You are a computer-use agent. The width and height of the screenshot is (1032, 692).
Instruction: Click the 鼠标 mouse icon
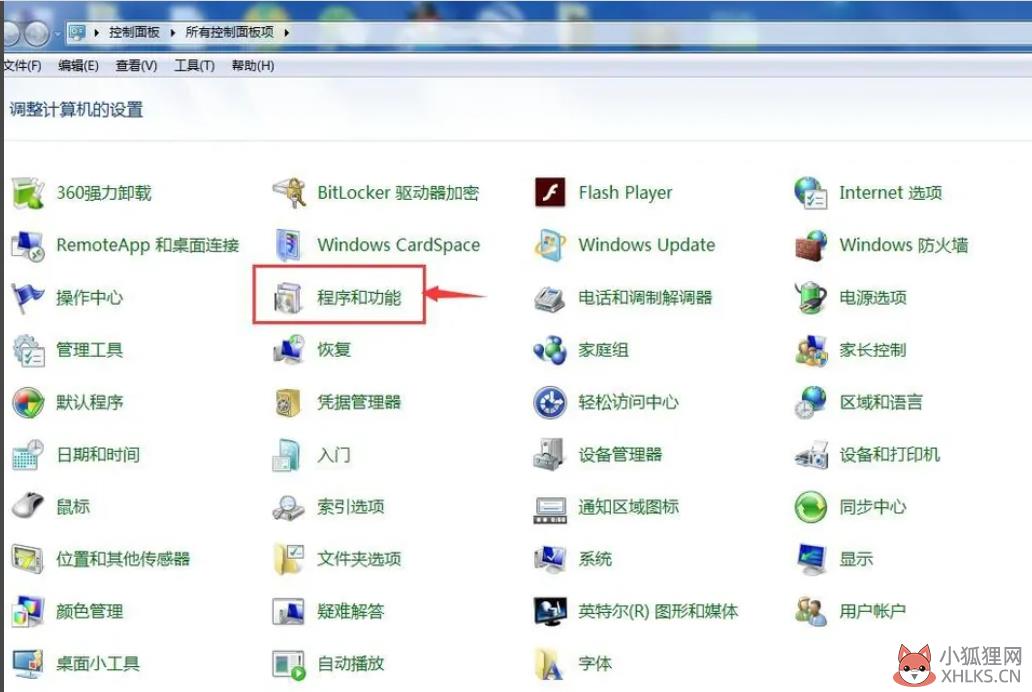tap(28, 507)
